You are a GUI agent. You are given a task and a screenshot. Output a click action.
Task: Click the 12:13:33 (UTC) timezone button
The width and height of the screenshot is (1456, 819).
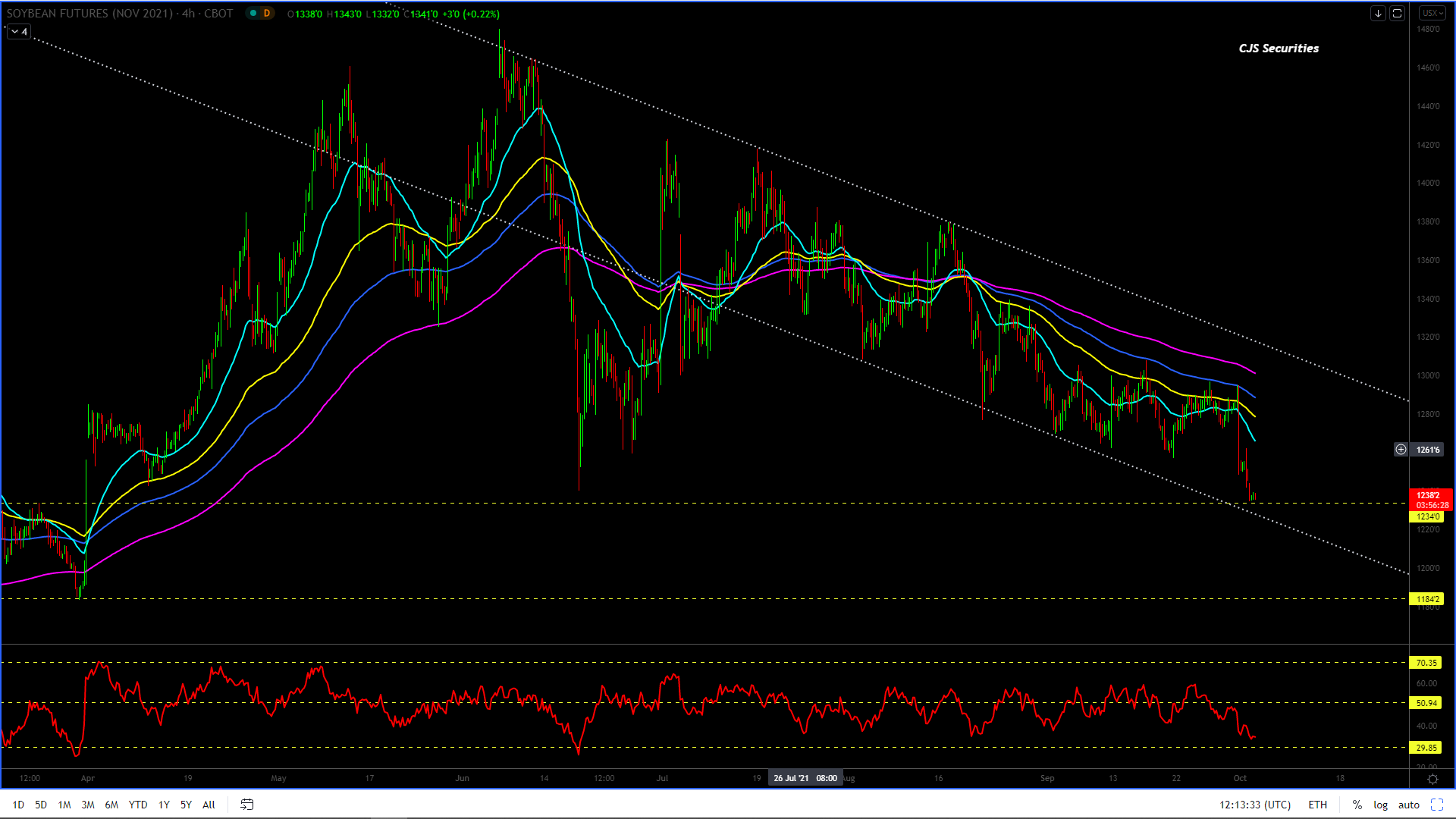pos(1254,805)
